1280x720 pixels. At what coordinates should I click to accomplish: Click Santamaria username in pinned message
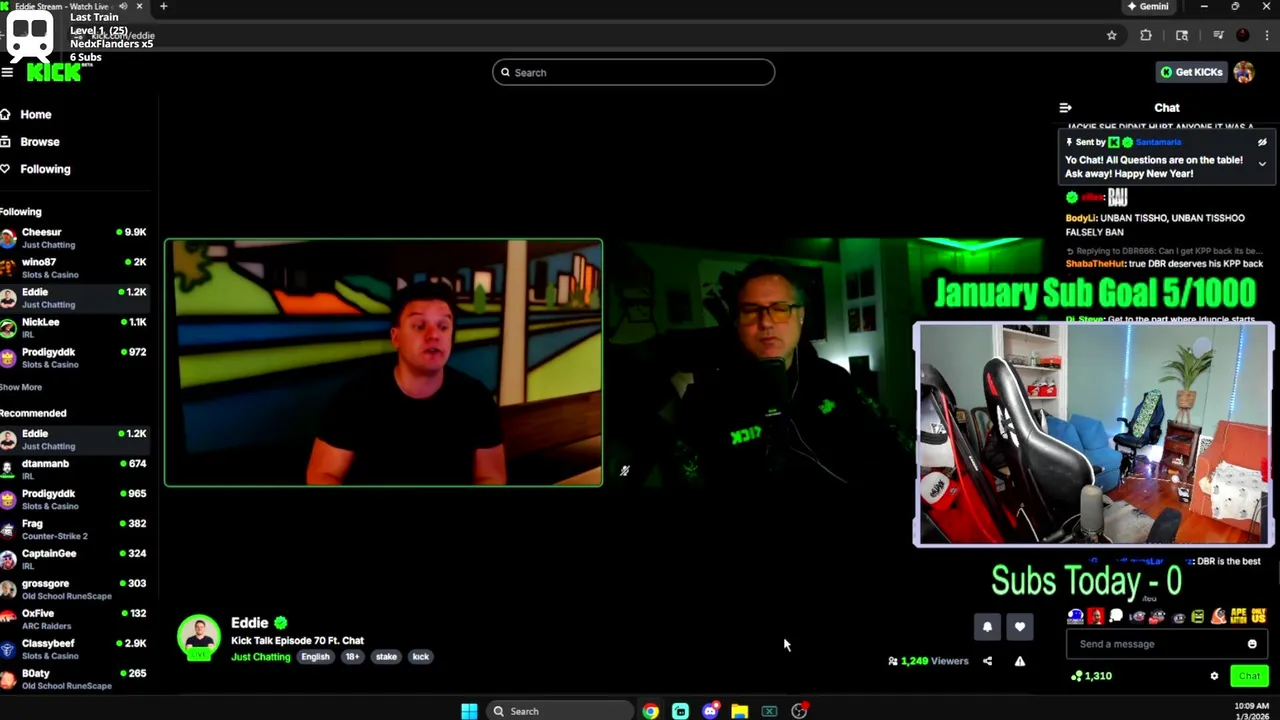pyautogui.click(x=1158, y=142)
